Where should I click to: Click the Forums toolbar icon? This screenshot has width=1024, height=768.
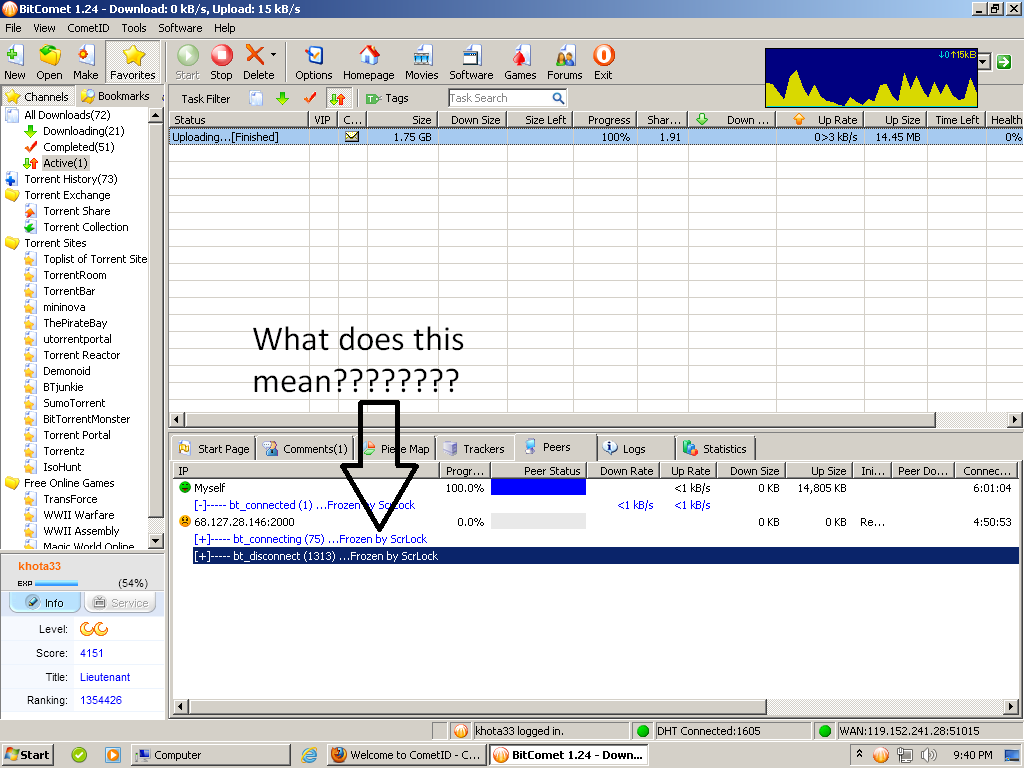pyautogui.click(x=564, y=61)
